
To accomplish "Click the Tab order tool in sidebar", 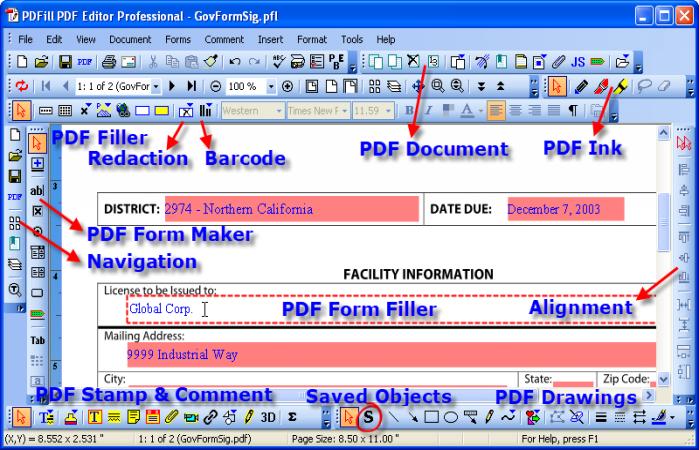I will (x=37, y=340).
